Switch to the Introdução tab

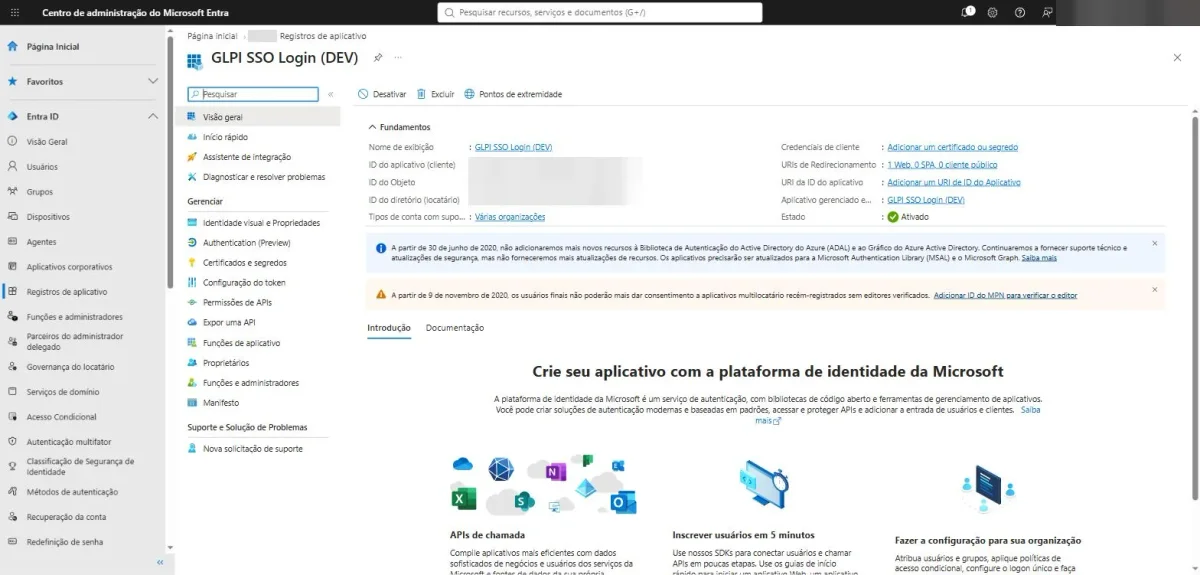[x=389, y=328]
